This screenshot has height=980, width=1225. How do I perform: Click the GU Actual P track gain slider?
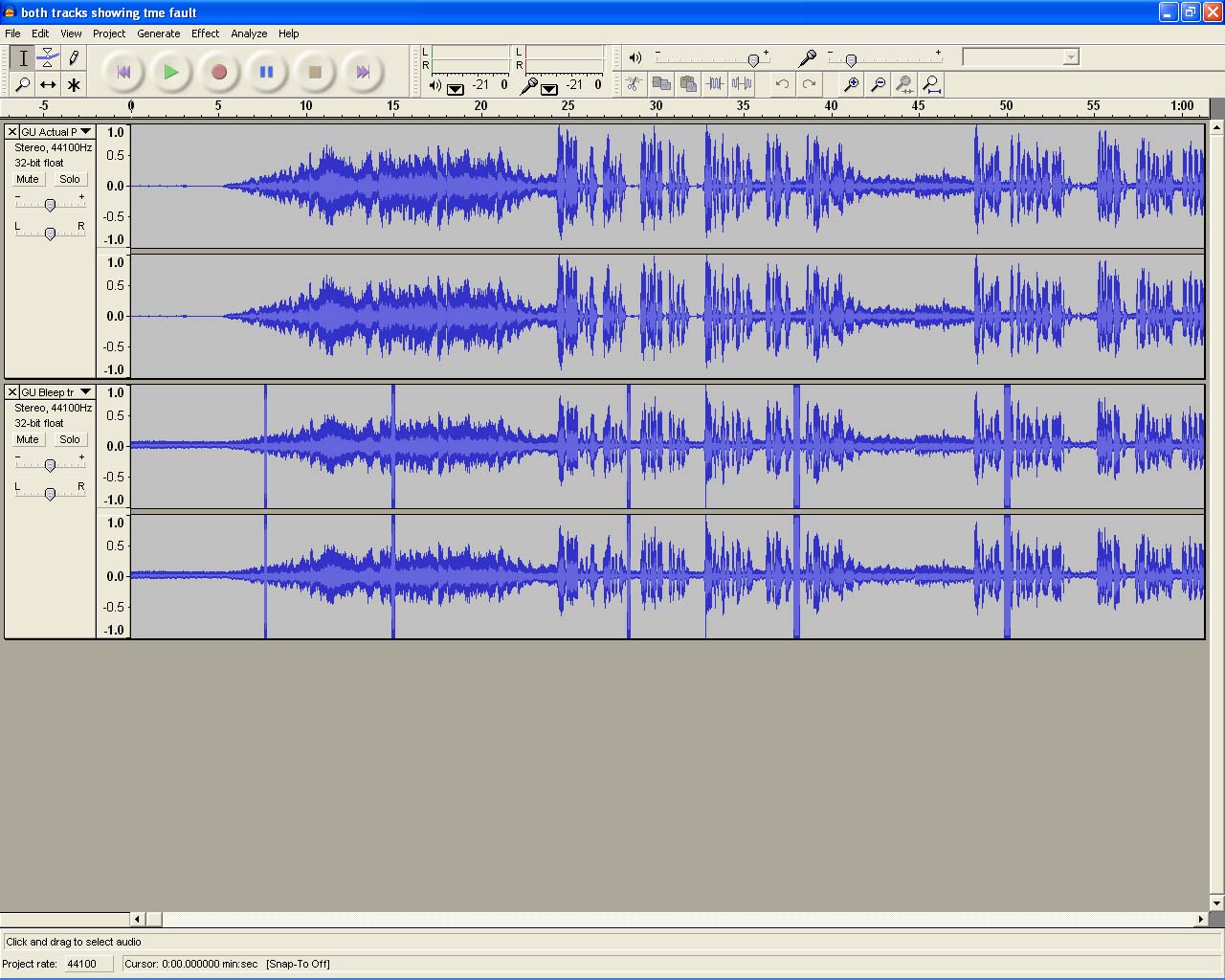(x=50, y=204)
